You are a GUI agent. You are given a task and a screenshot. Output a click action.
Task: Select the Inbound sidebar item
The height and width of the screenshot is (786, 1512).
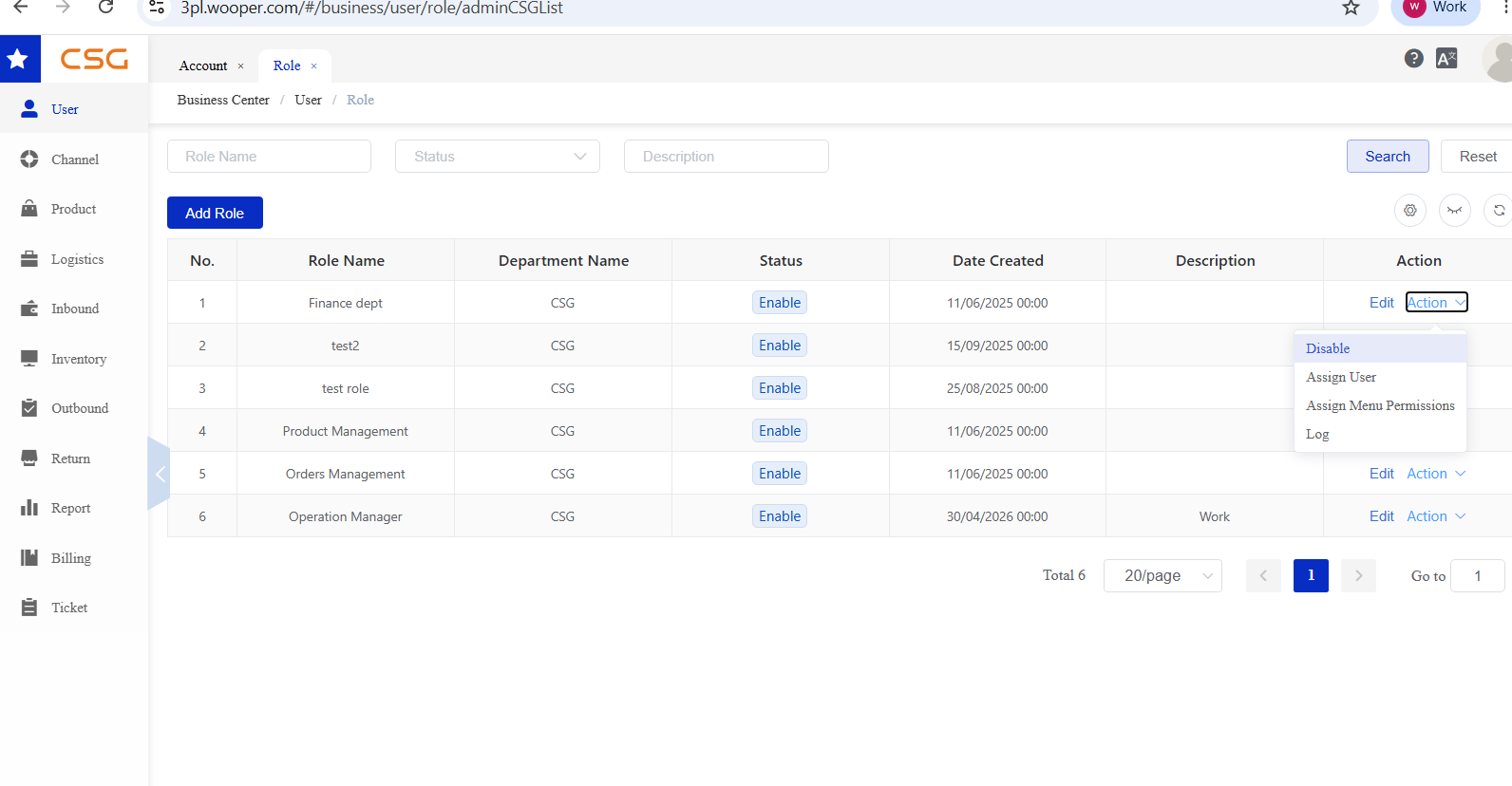74,309
